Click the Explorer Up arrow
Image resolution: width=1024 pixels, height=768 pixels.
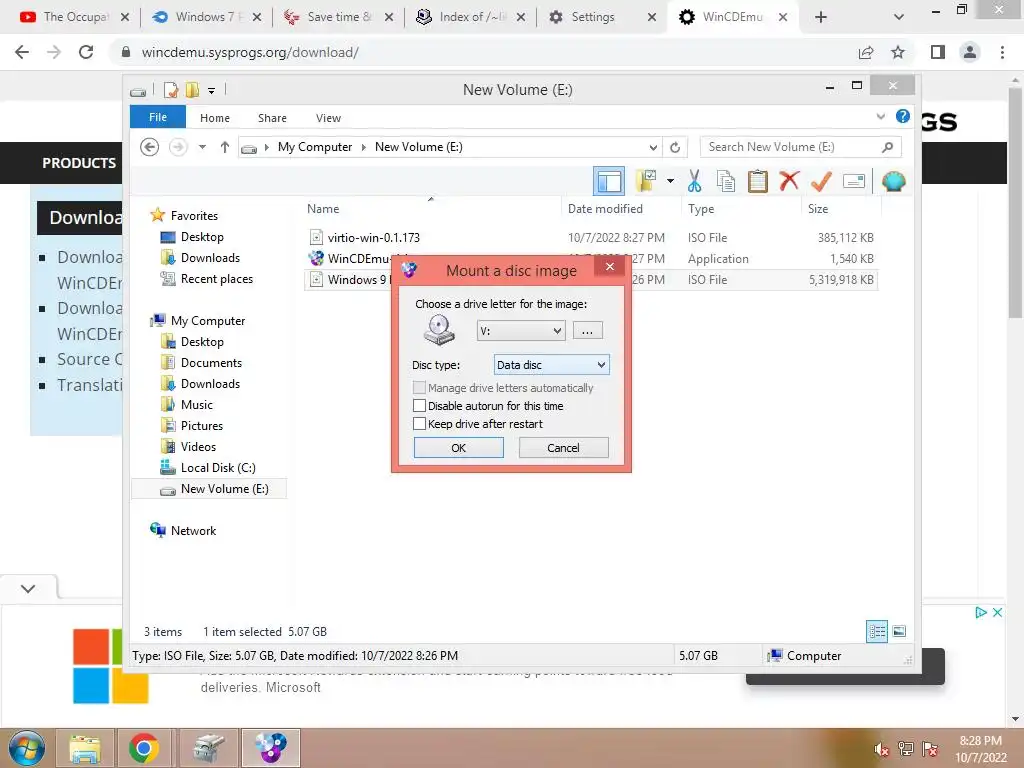pos(225,147)
